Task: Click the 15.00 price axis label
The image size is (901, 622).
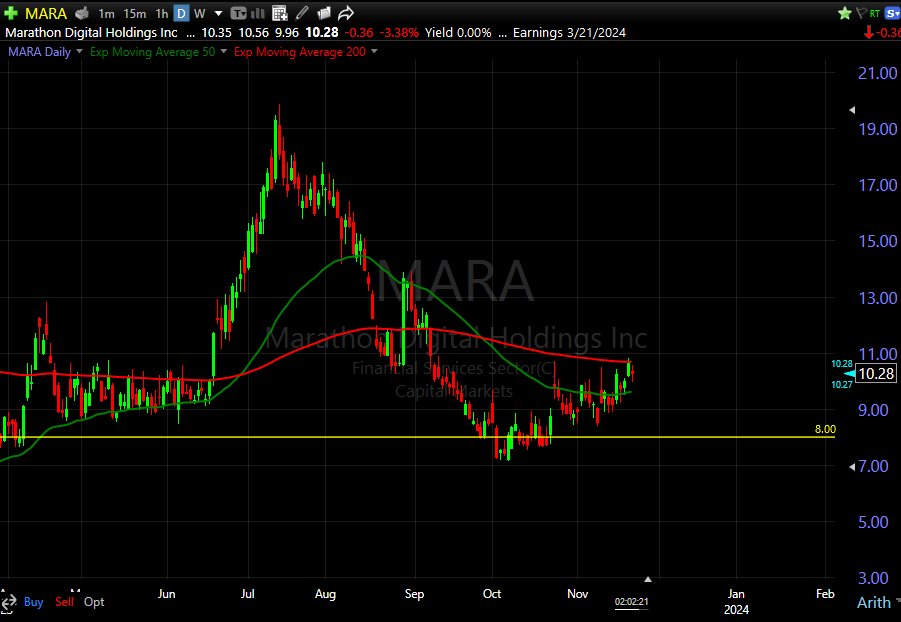Action: coord(877,241)
